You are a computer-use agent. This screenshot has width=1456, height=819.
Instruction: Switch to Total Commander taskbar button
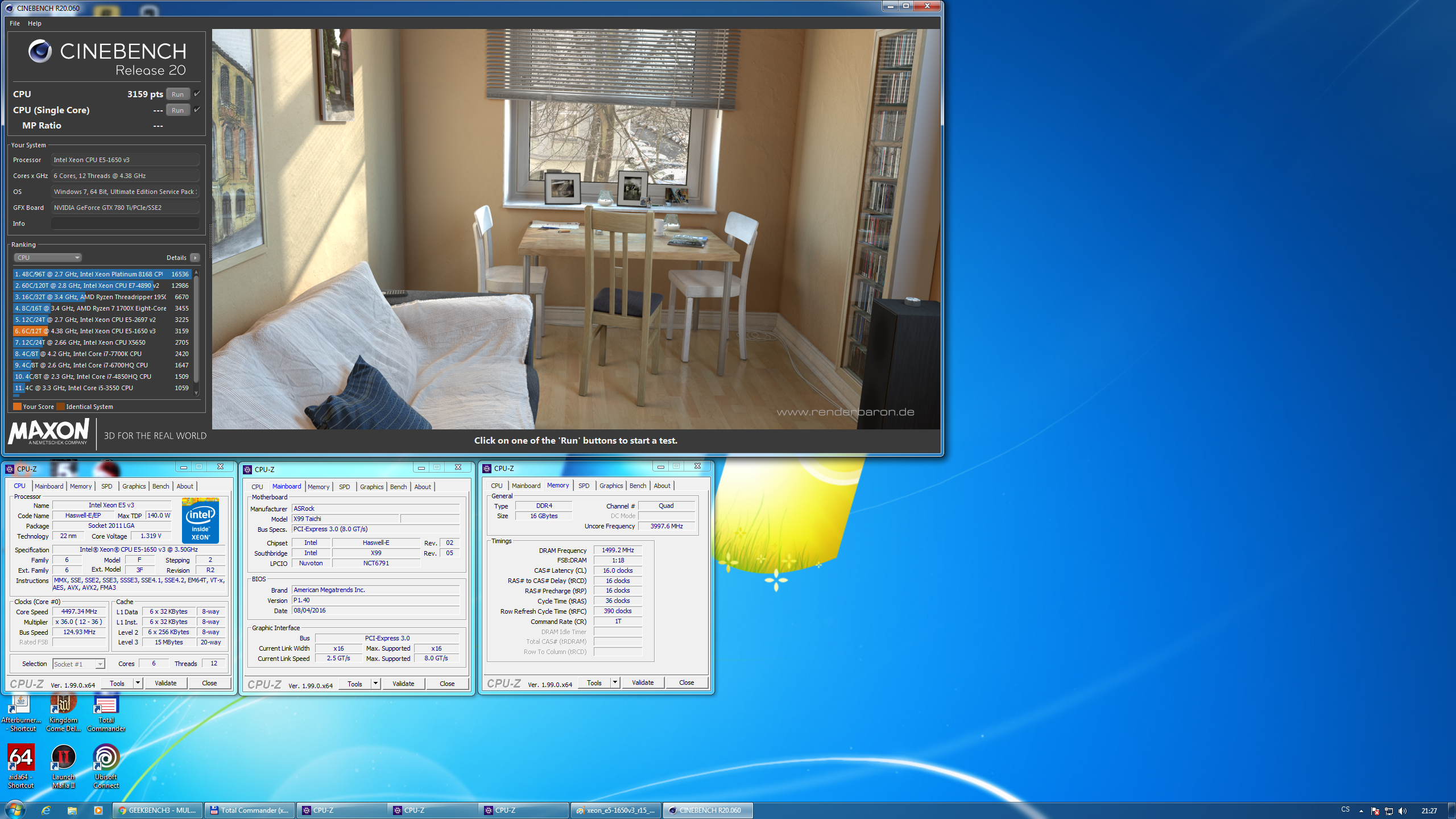pos(249,810)
